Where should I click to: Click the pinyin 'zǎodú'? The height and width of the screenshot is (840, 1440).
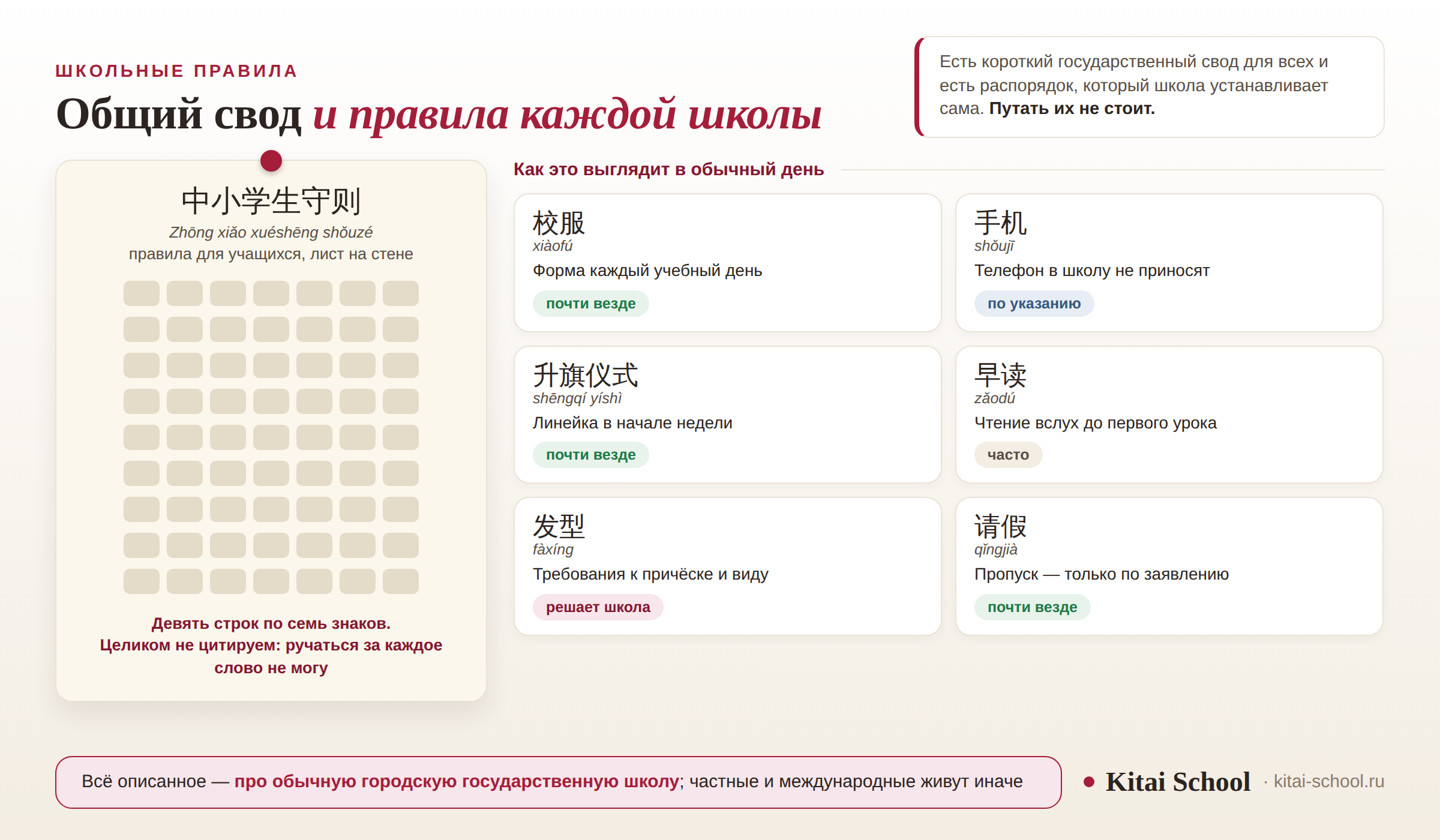pos(995,398)
